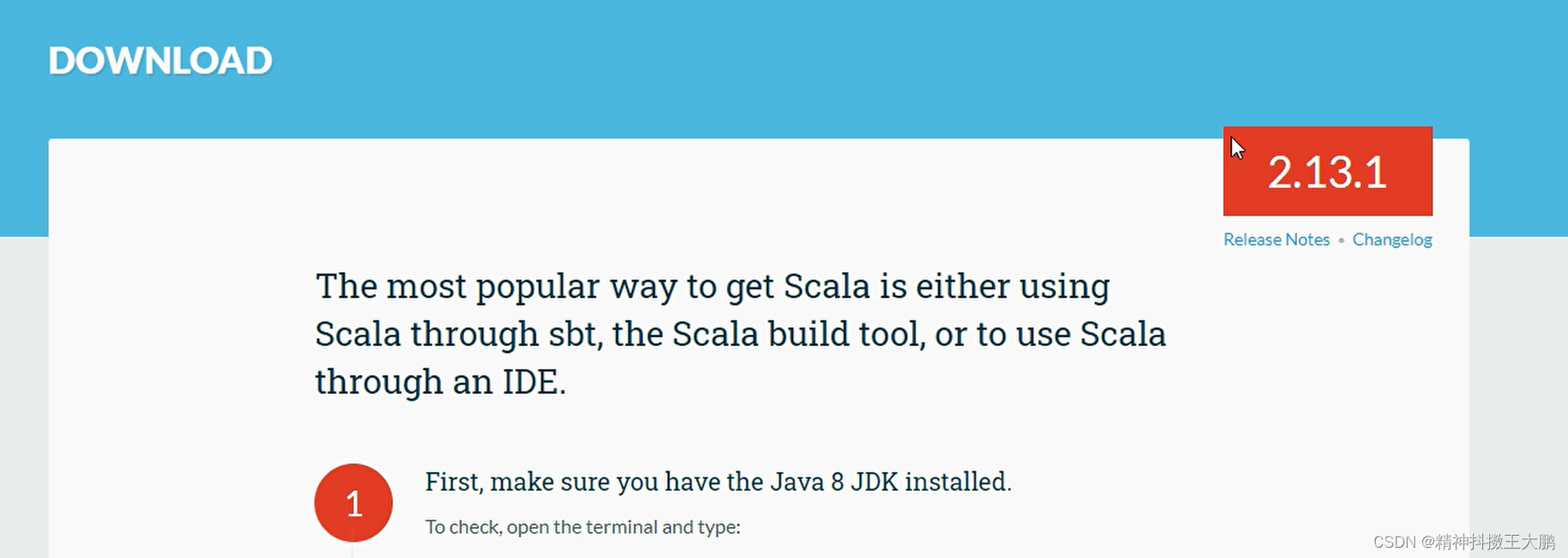Click the red step 1 circle
Viewport: 1568px width, 558px height.
353,503
